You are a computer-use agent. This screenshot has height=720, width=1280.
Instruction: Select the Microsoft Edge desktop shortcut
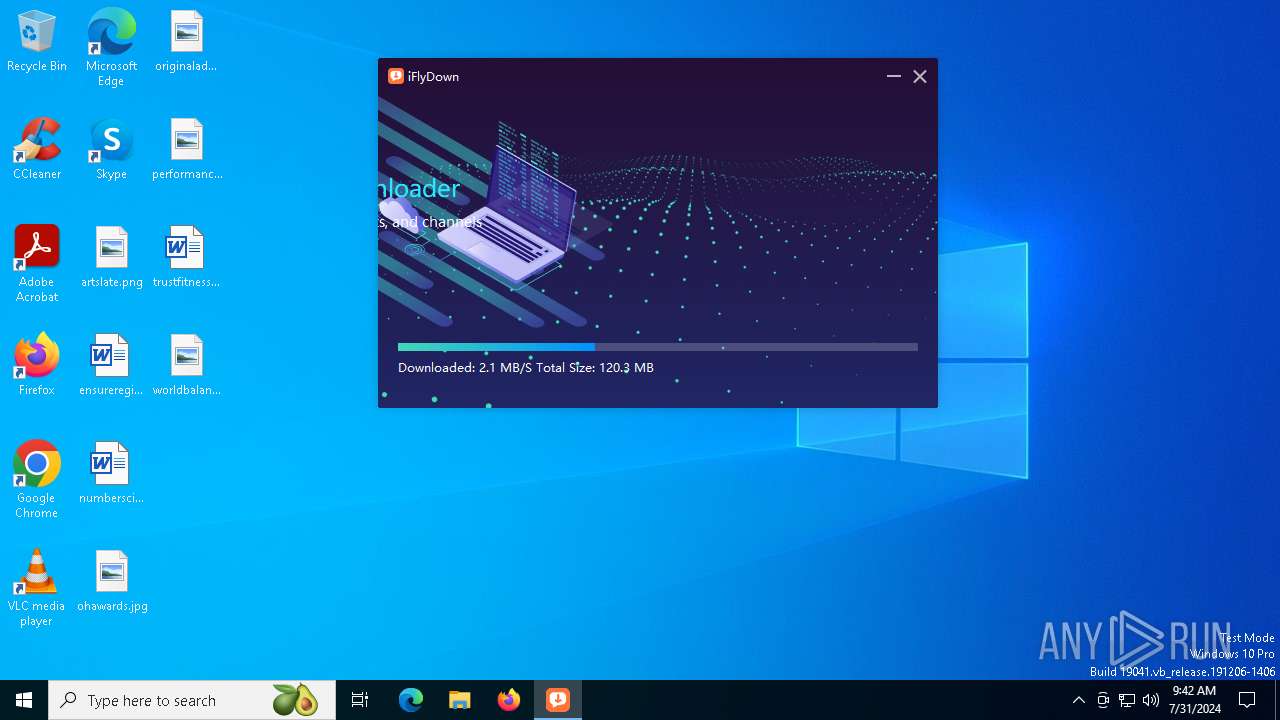tap(111, 48)
